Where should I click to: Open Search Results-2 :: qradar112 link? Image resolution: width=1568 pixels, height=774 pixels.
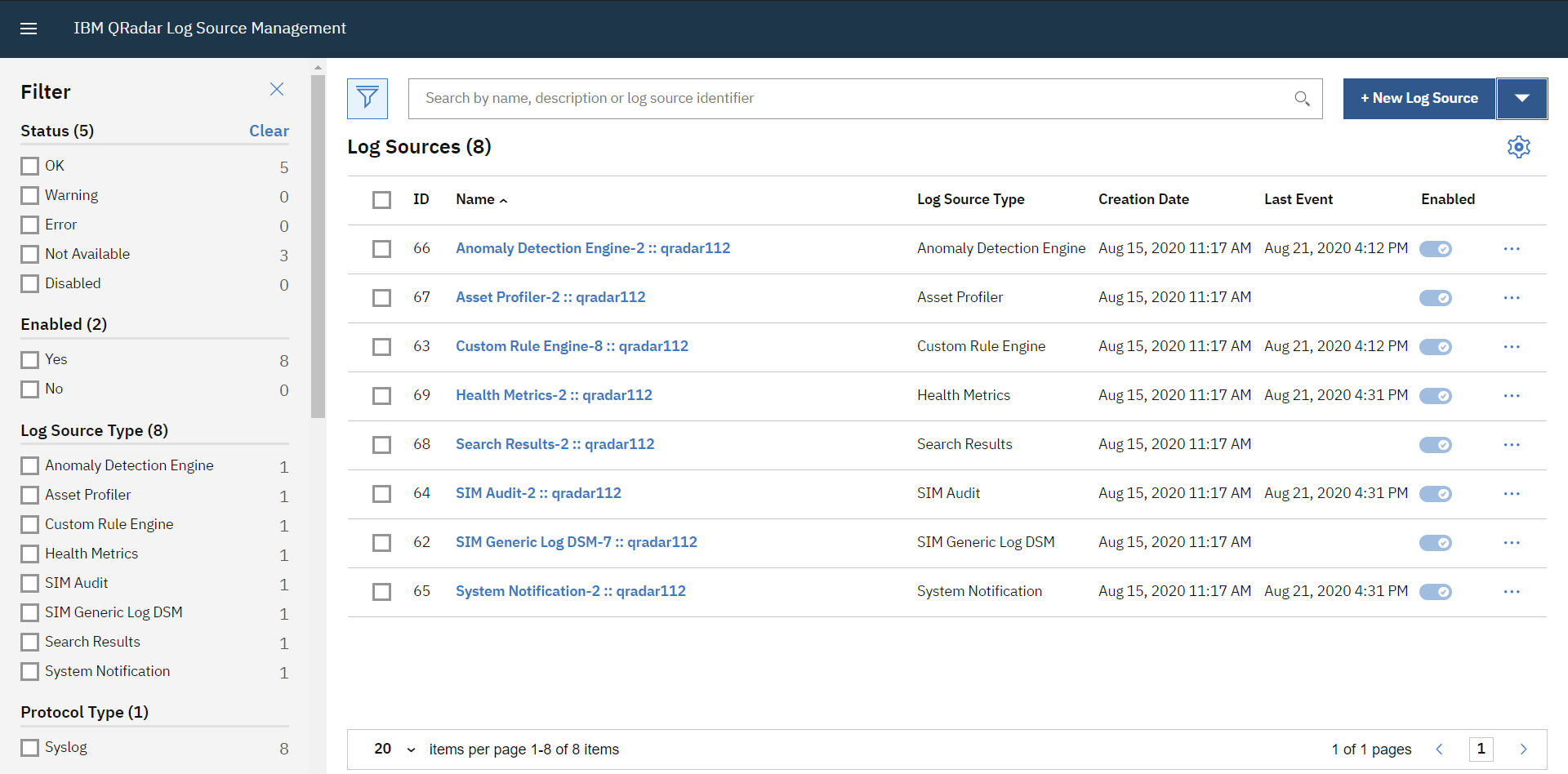(555, 444)
